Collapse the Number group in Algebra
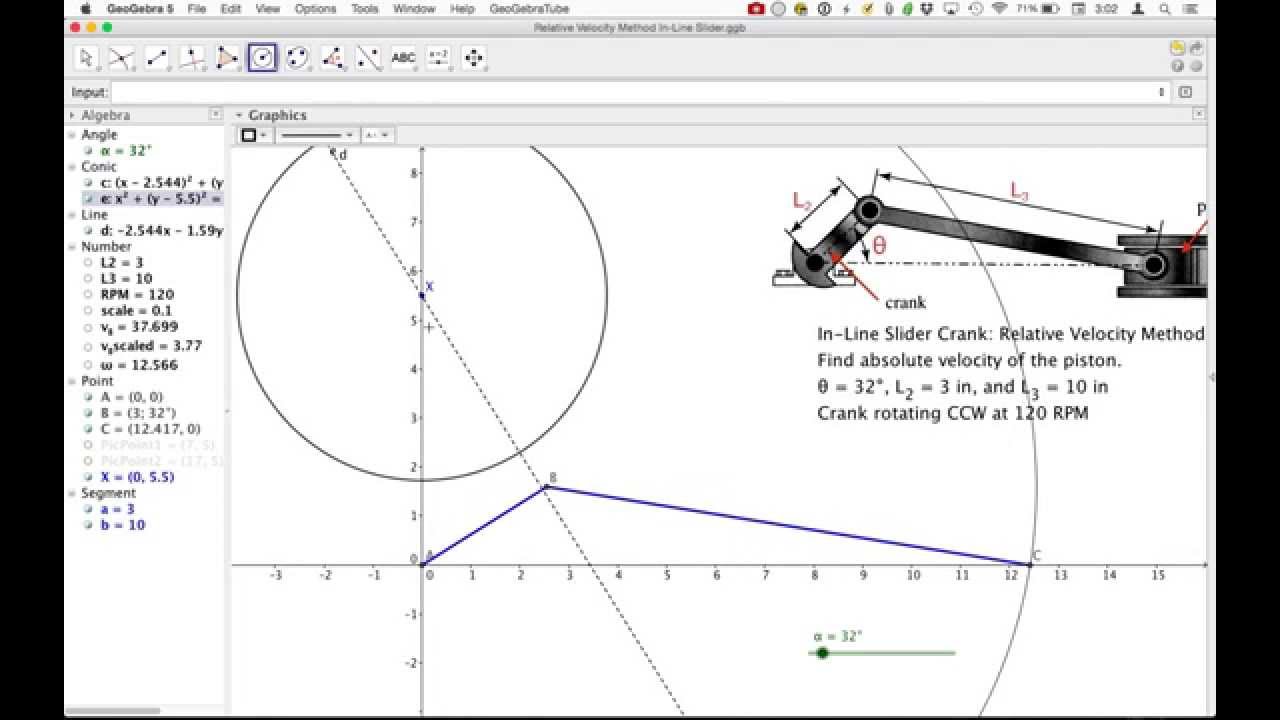The image size is (1280, 720). pyautogui.click(x=72, y=247)
